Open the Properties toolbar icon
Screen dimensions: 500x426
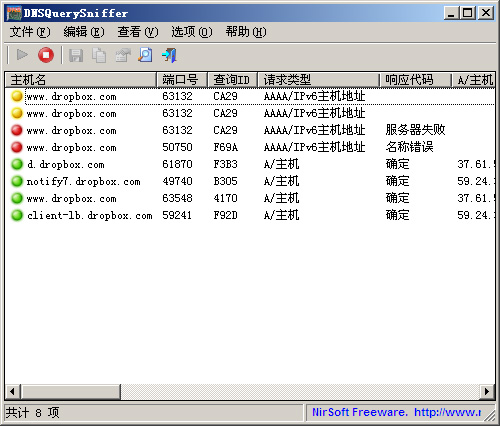coord(122,55)
